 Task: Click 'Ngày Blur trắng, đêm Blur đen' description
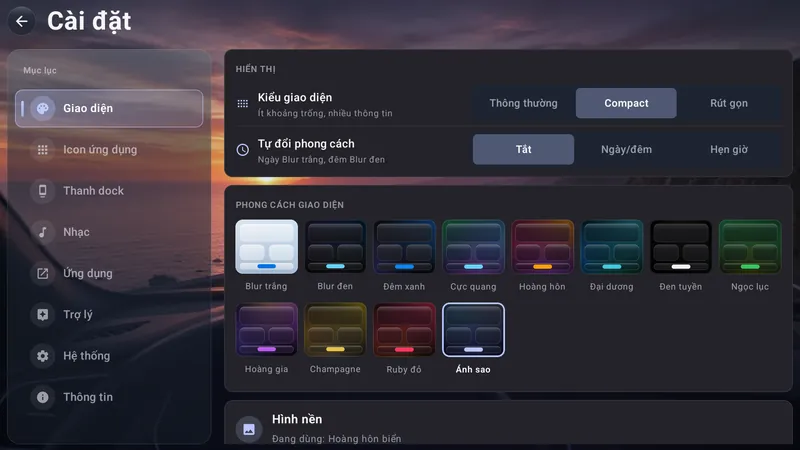tap(321, 160)
